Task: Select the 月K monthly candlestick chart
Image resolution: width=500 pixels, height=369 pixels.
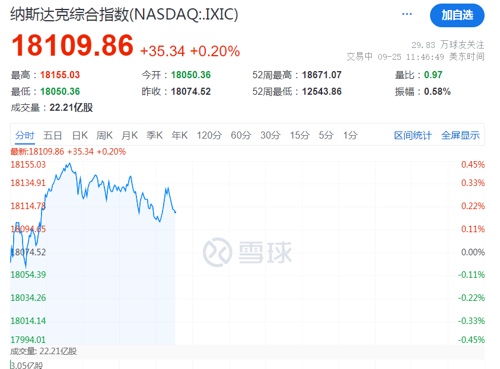Action: pos(130,135)
